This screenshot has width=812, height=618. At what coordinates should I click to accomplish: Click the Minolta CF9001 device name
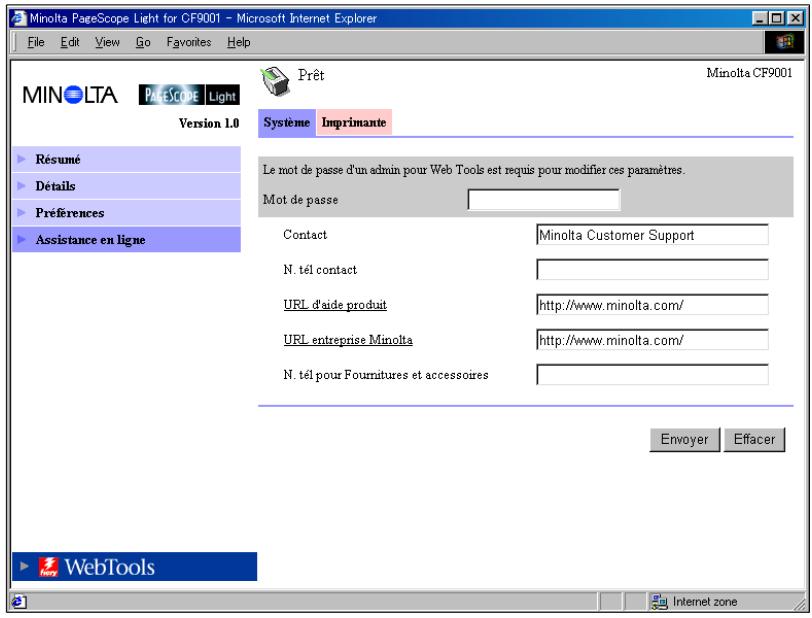point(749,73)
